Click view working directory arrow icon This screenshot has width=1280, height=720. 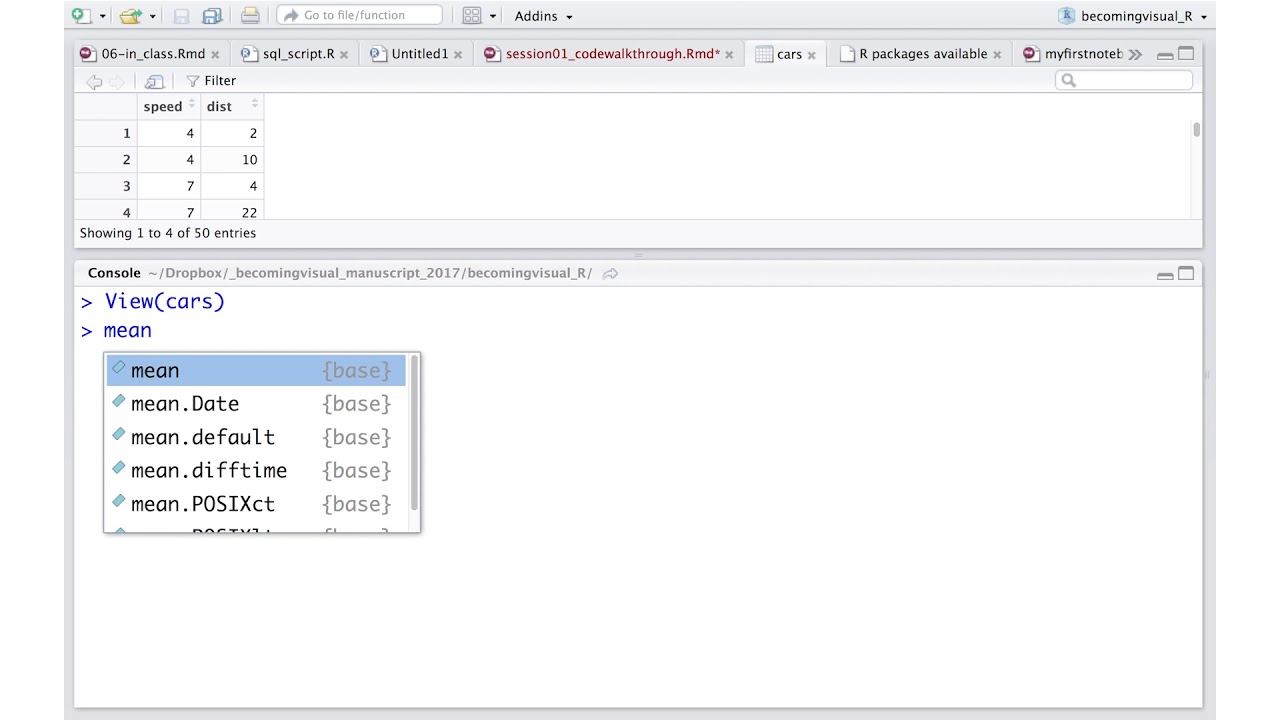click(x=610, y=274)
